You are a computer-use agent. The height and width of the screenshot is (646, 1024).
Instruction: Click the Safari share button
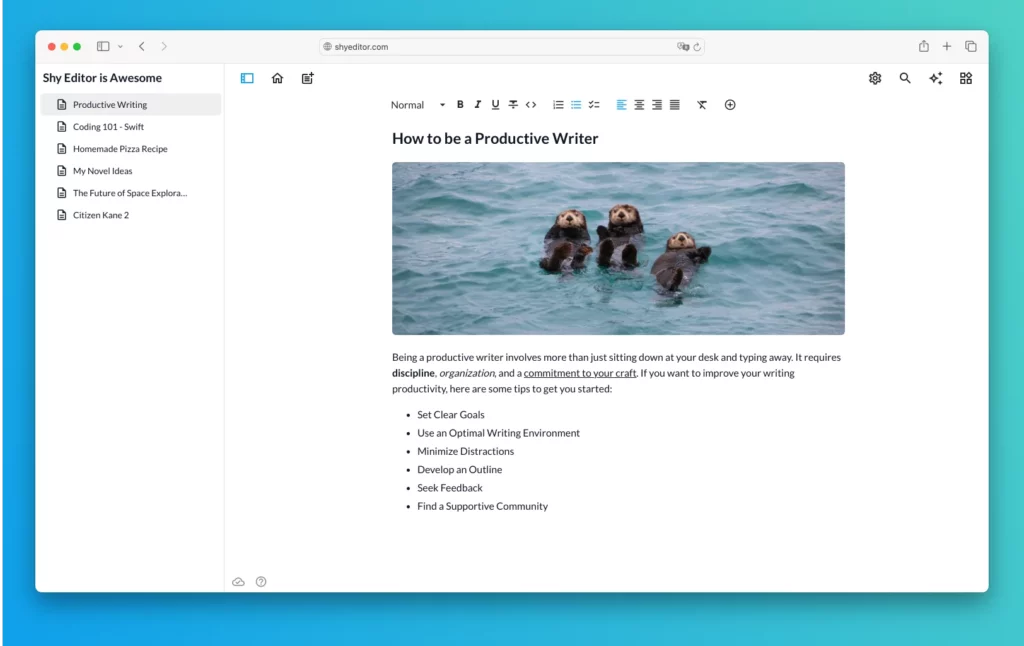click(x=923, y=46)
